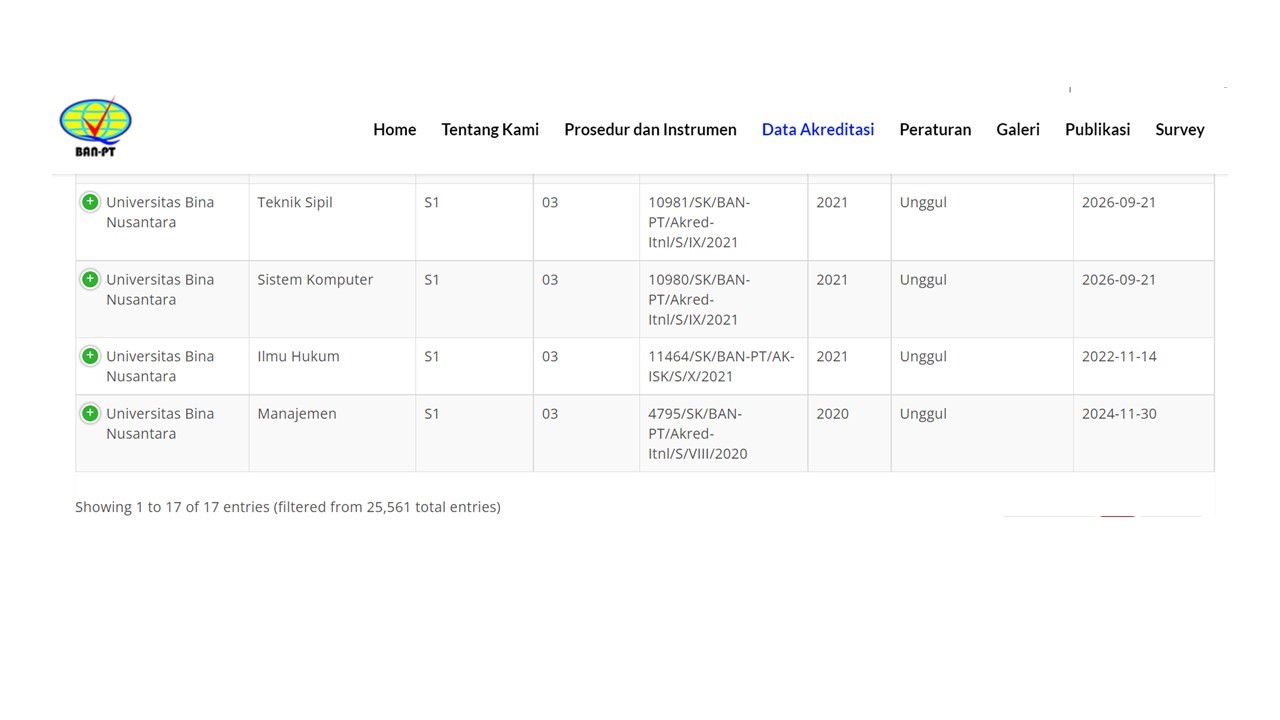1280x720 pixels.
Task: Open the Peraturan menu
Action: 935,129
